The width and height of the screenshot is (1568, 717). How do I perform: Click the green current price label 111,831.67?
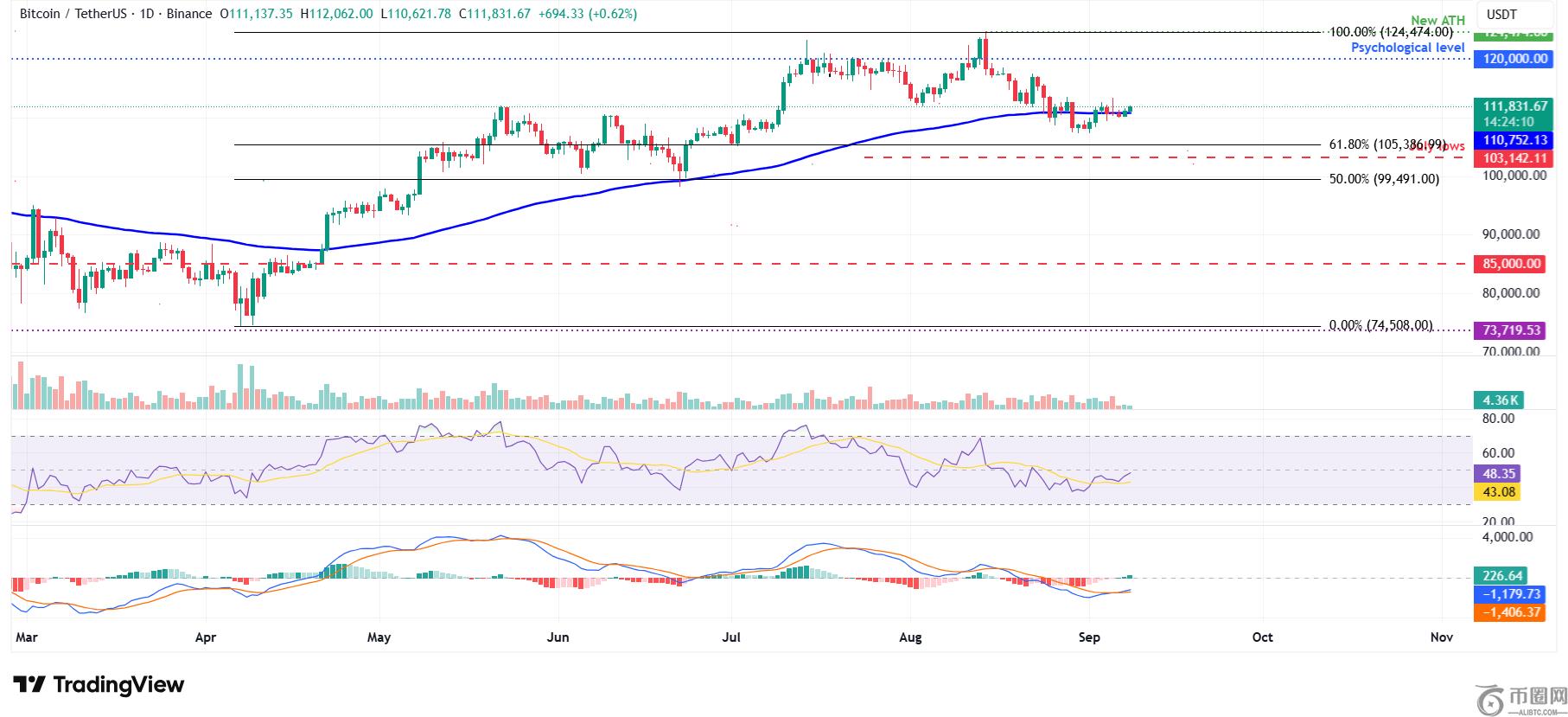[1513, 106]
